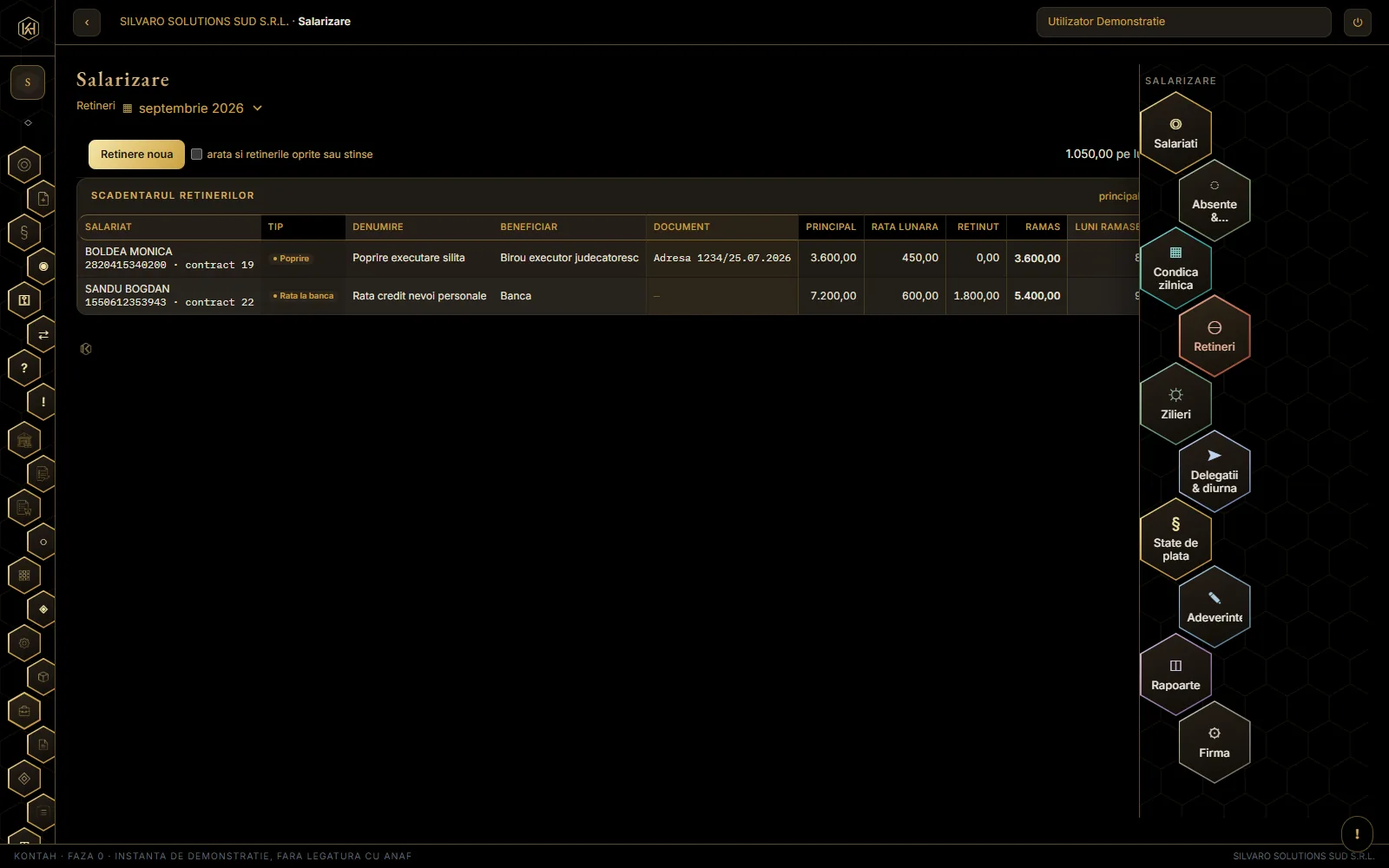Viewport: 1389px width, 868px height.
Task: Open the Firma settings hexagon
Action: click(x=1215, y=742)
